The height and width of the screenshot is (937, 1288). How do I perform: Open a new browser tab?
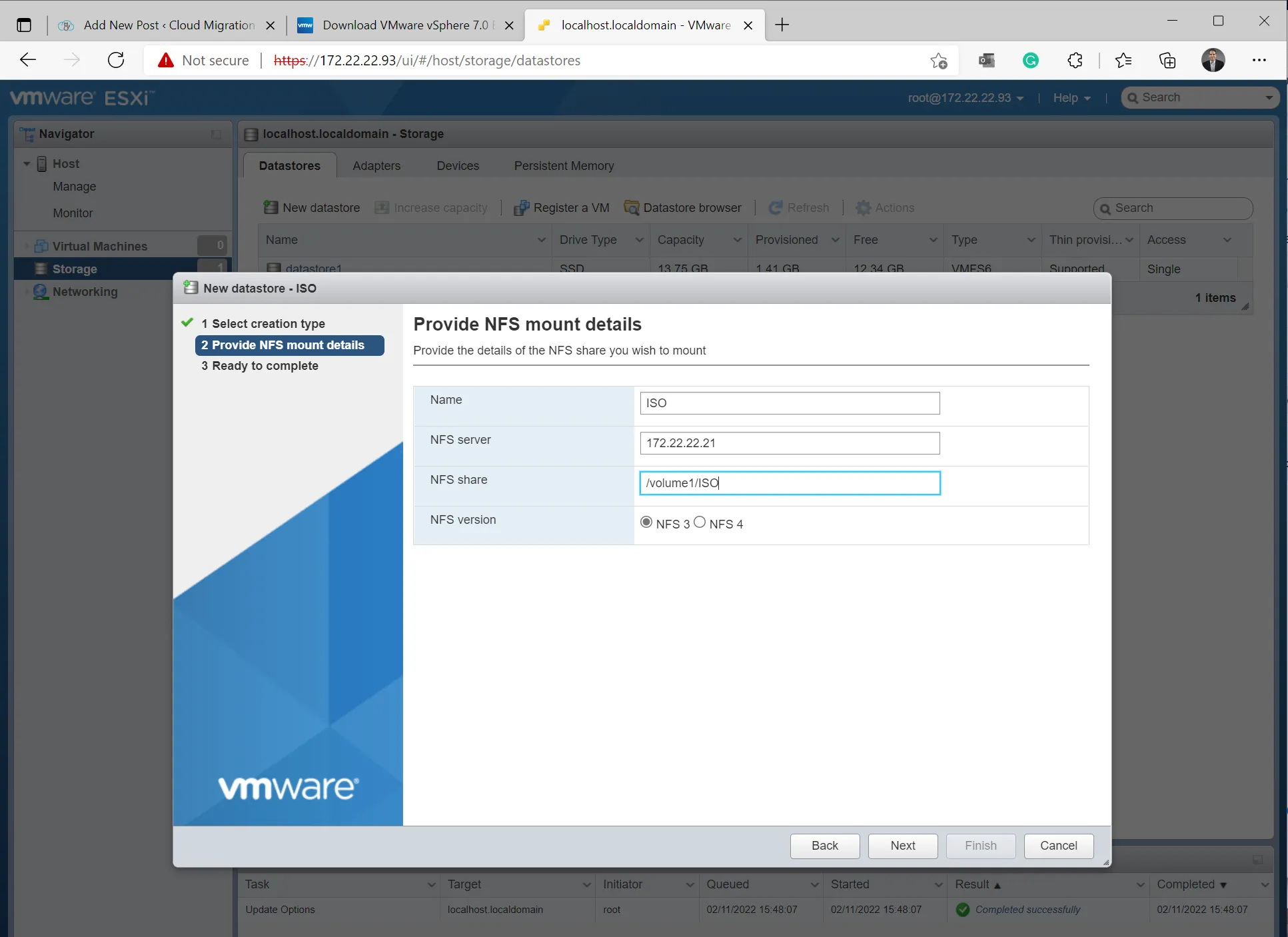[782, 25]
